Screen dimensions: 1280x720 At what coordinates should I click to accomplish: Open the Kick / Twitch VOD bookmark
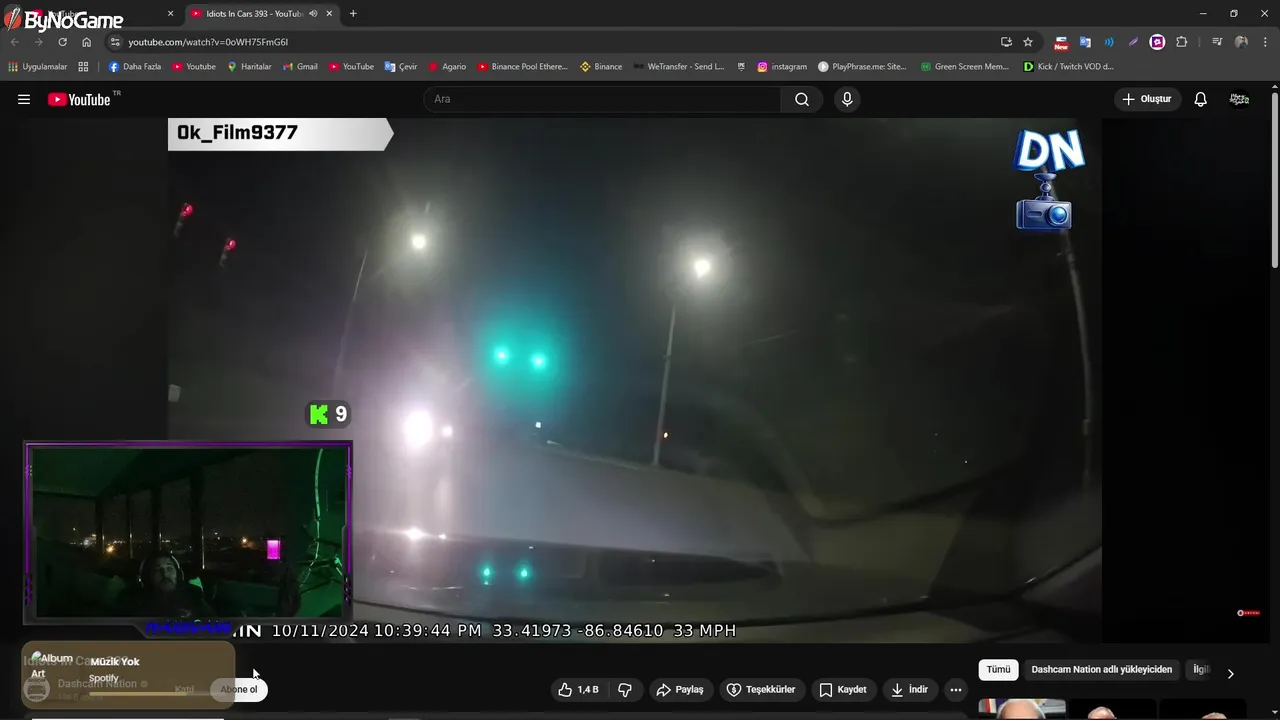click(x=1068, y=67)
